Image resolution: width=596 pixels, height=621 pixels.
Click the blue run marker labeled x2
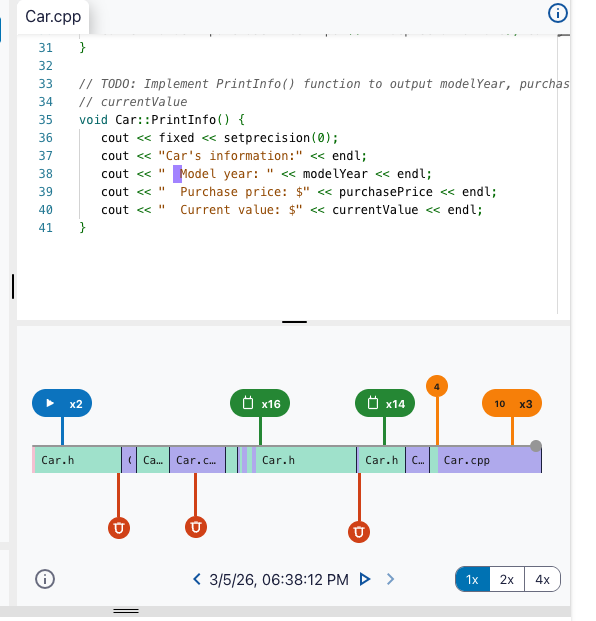pyautogui.click(x=62, y=403)
